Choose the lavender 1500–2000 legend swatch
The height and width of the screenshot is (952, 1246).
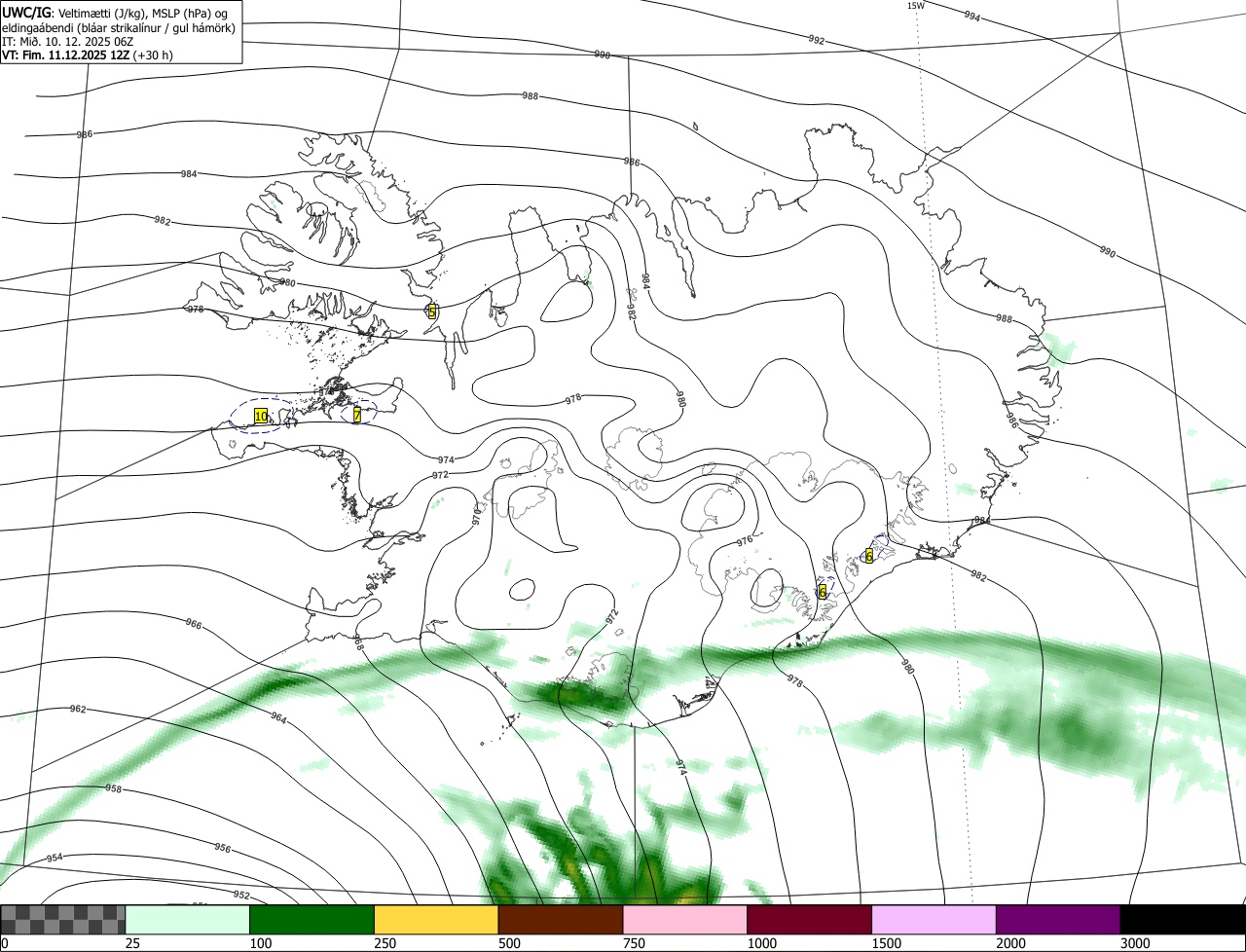[x=934, y=919]
